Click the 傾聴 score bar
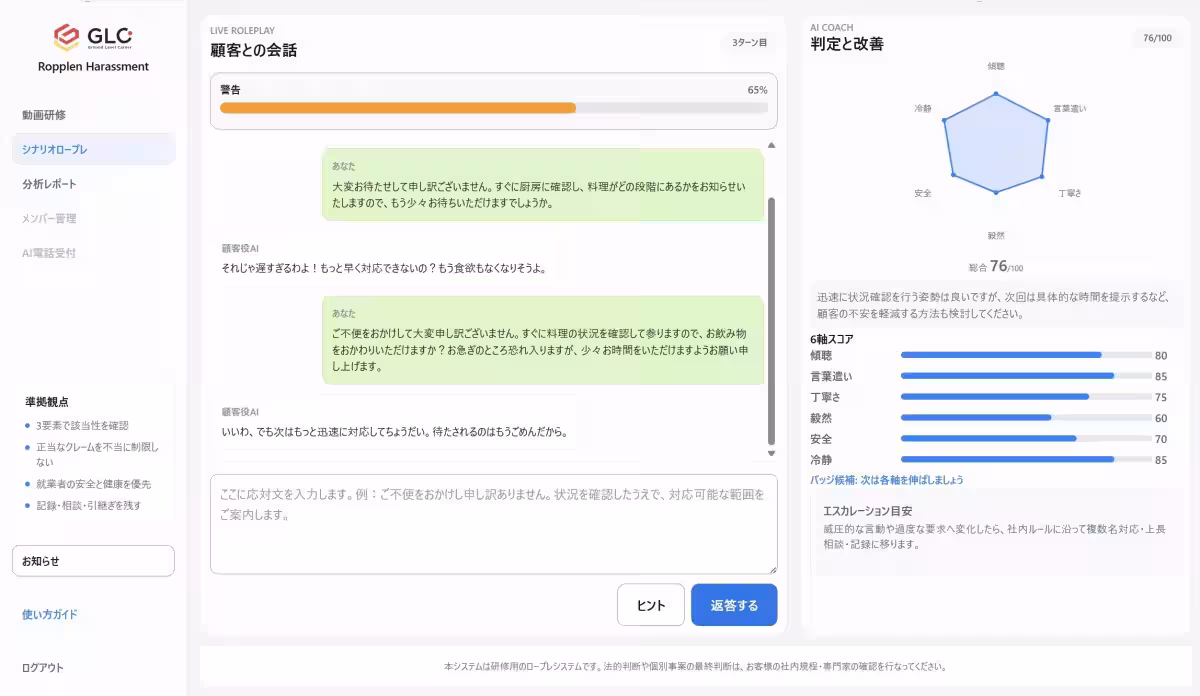 point(1026,355)
